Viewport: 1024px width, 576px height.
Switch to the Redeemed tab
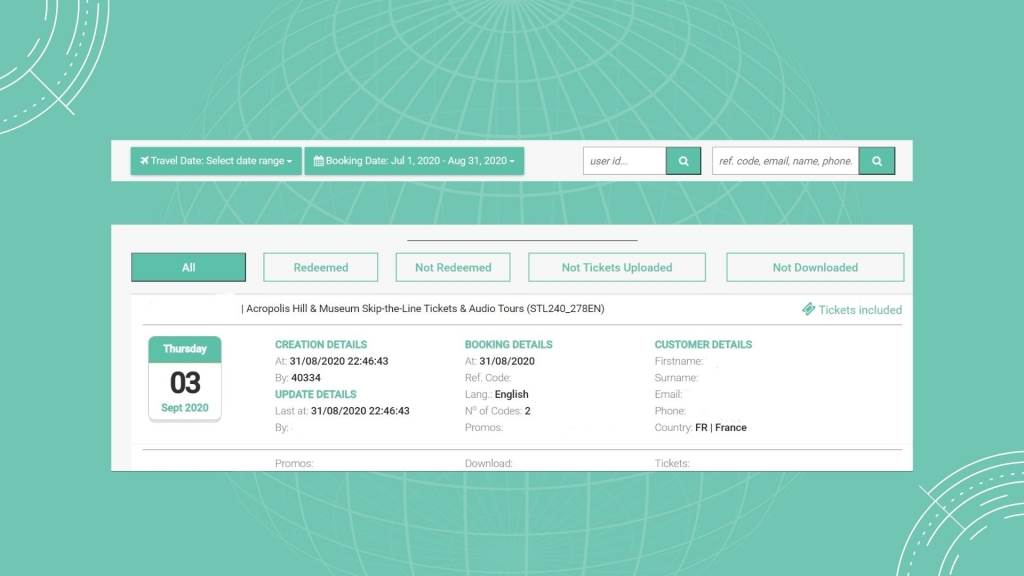(x=321, y=267)
